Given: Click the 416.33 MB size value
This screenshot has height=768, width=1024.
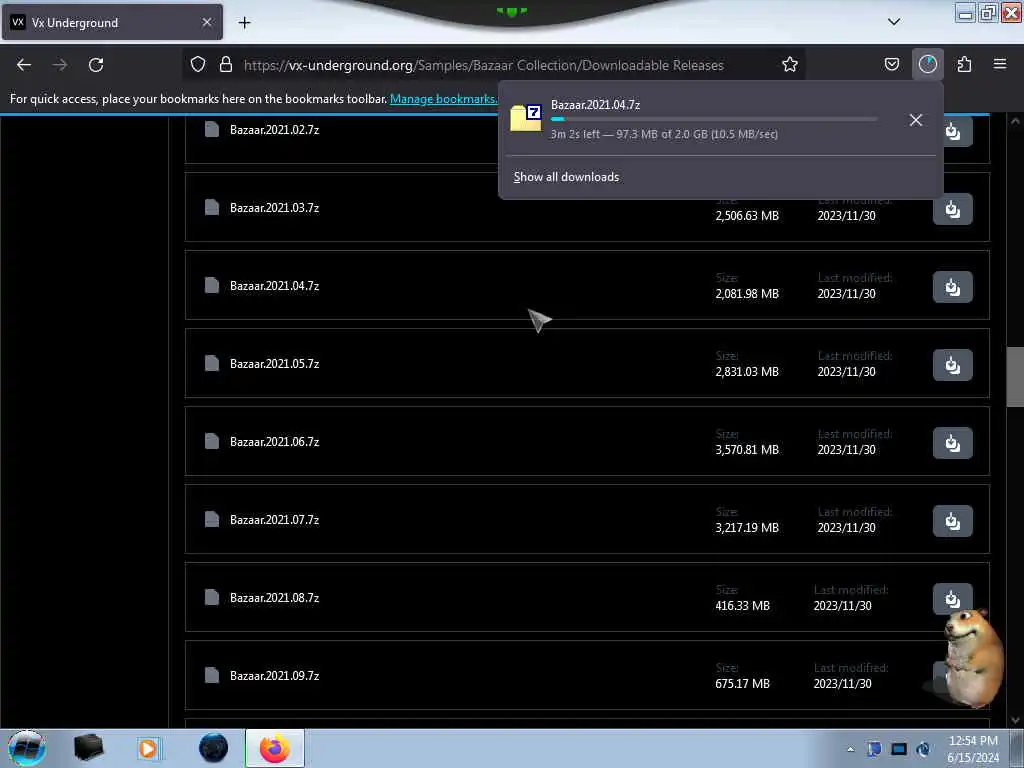Looking at the screenshot, I should tap(743, 606).
